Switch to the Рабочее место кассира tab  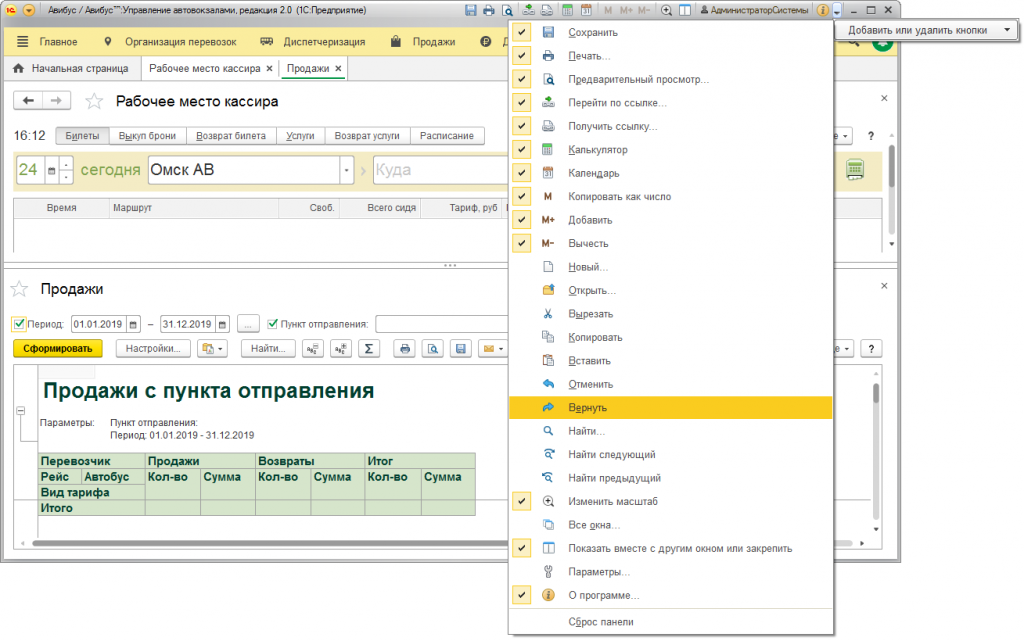click(204, 69)
